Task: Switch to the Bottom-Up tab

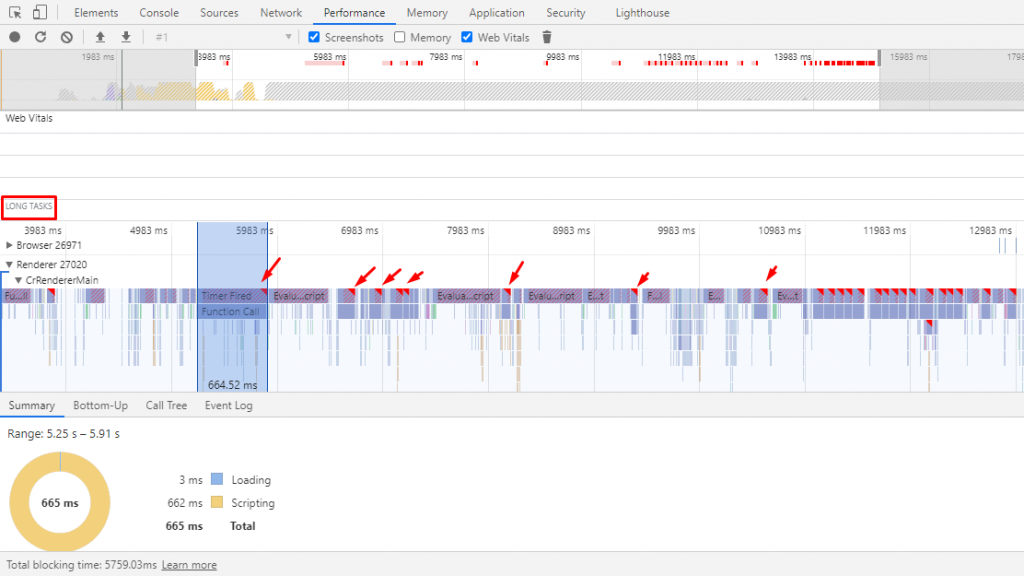Action: click(x=101, y=406)
